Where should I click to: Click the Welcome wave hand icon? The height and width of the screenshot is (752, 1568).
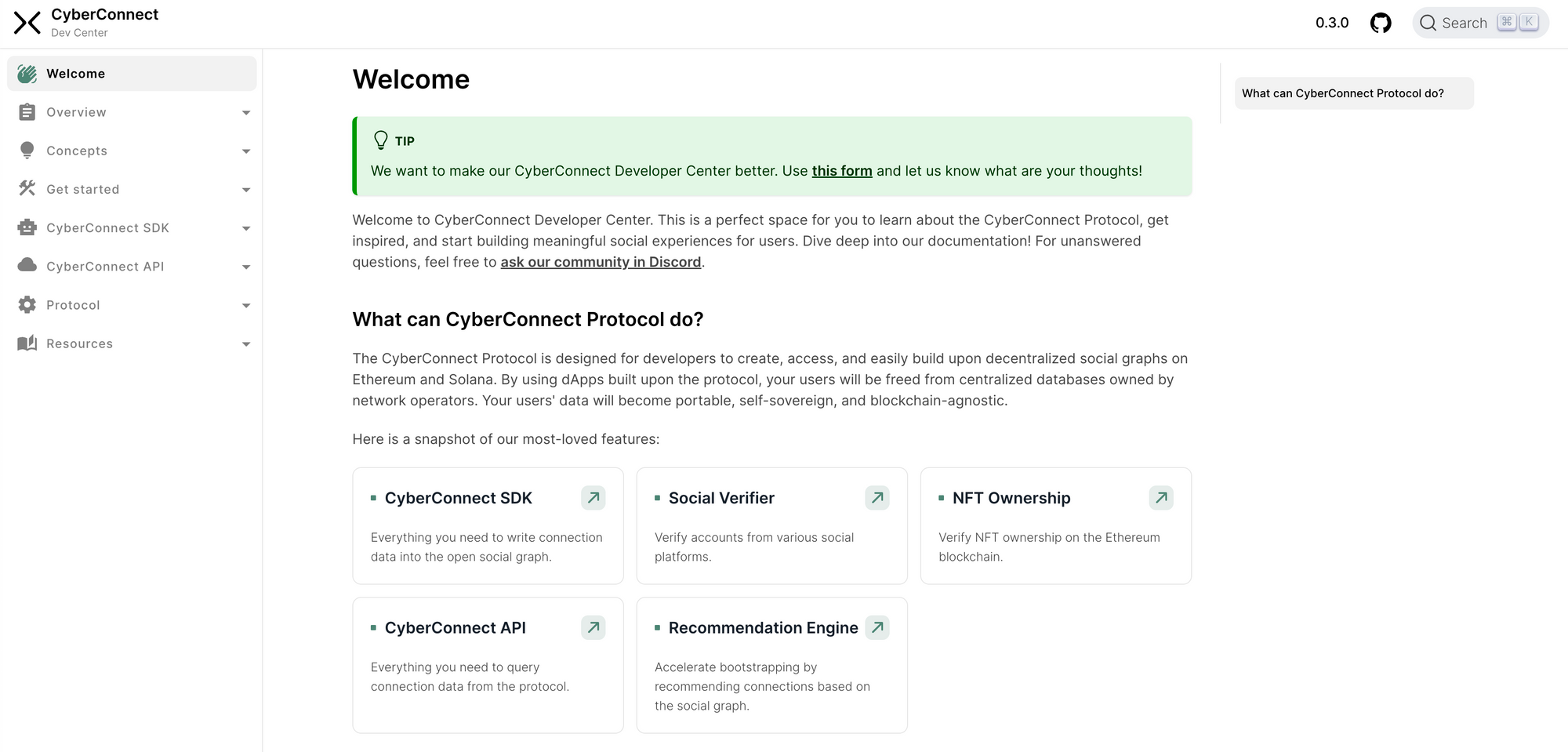[x=27, y=74]
